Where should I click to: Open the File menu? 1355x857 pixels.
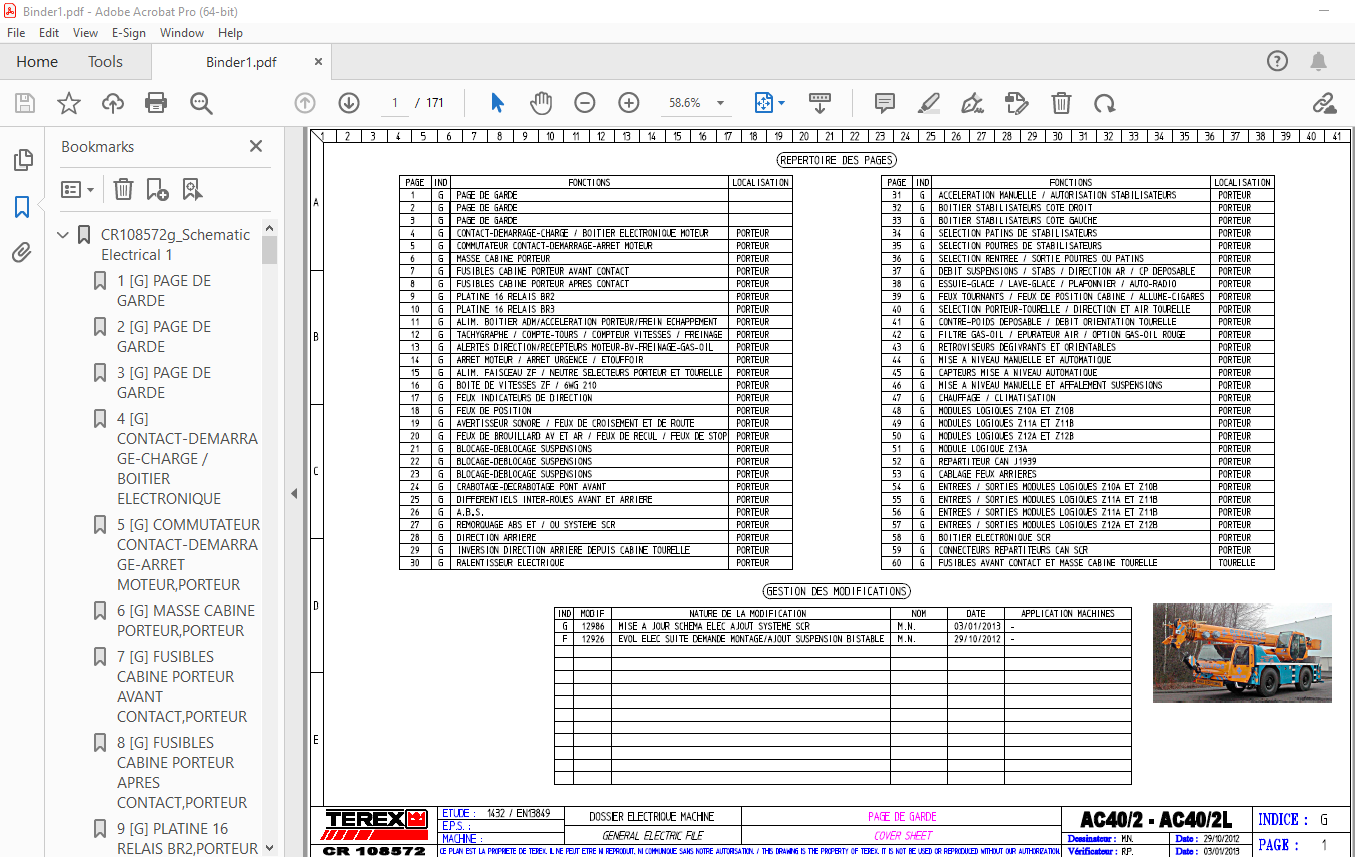tap(16, 33)
